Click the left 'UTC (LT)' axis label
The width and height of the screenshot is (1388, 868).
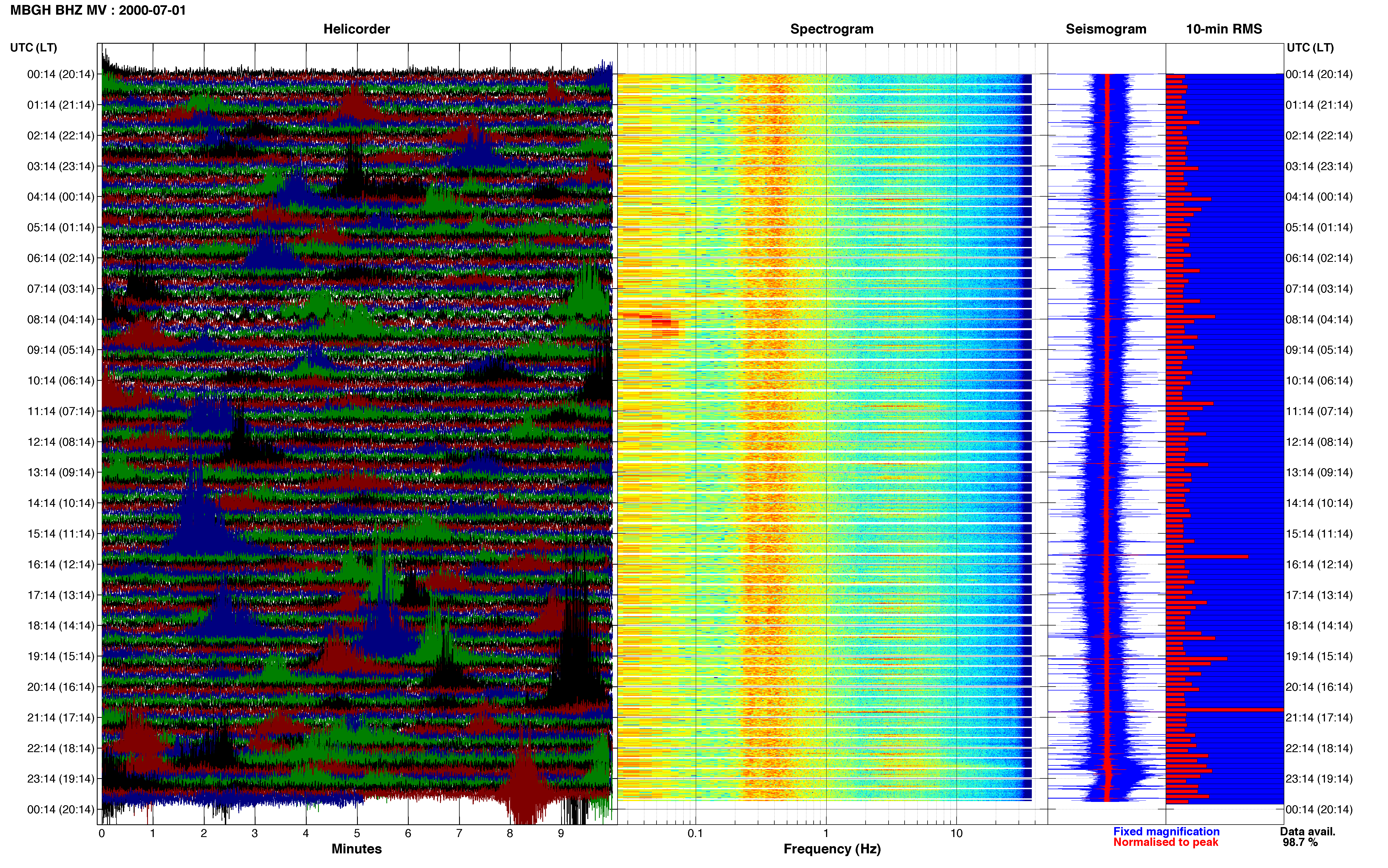point(33,48)
